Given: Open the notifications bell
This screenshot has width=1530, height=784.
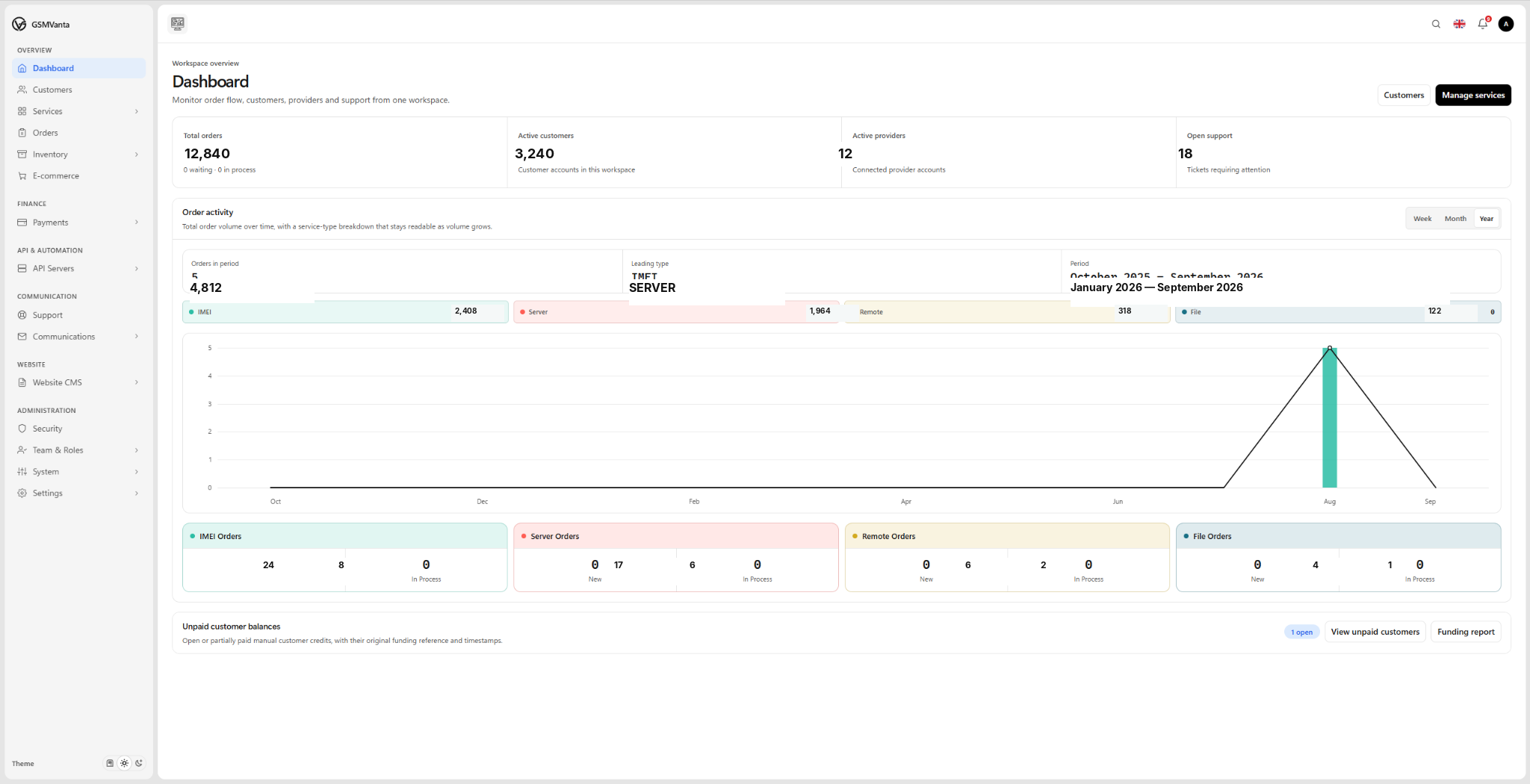Looking at the screenshot, I should [x=1483, y=24].
